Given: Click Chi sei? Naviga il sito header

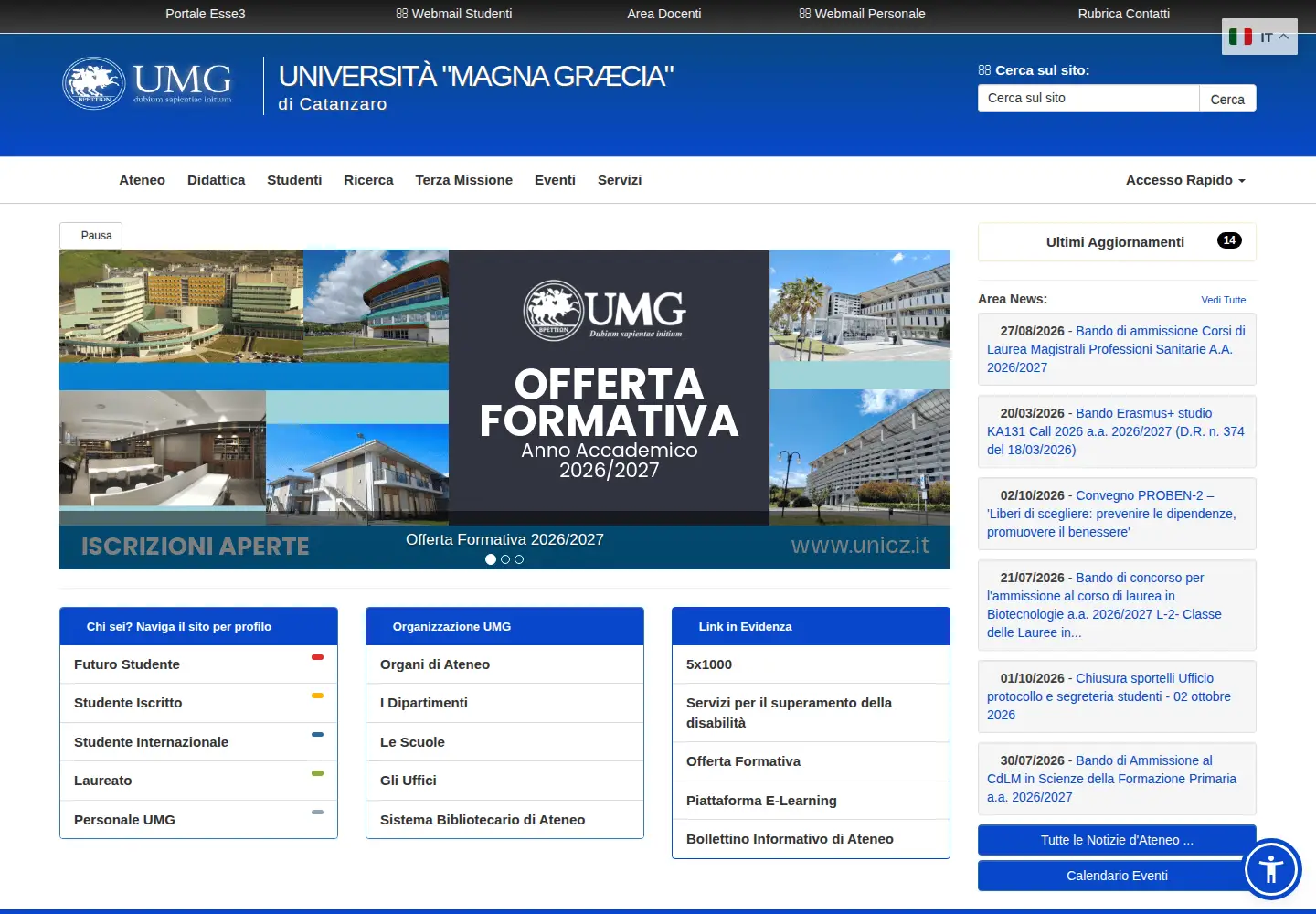Looking at the screenshot, I should pyautogui.click(x=198, y=626).
